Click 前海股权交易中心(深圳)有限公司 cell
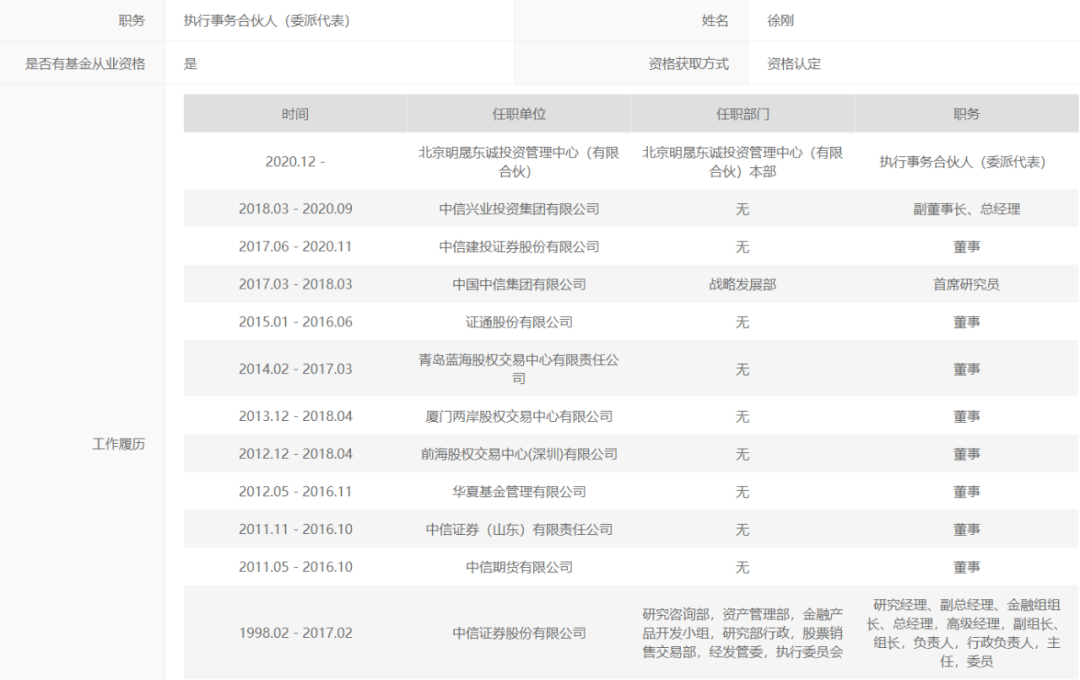This screenshot has height=680, width=1080. [519, 454]
